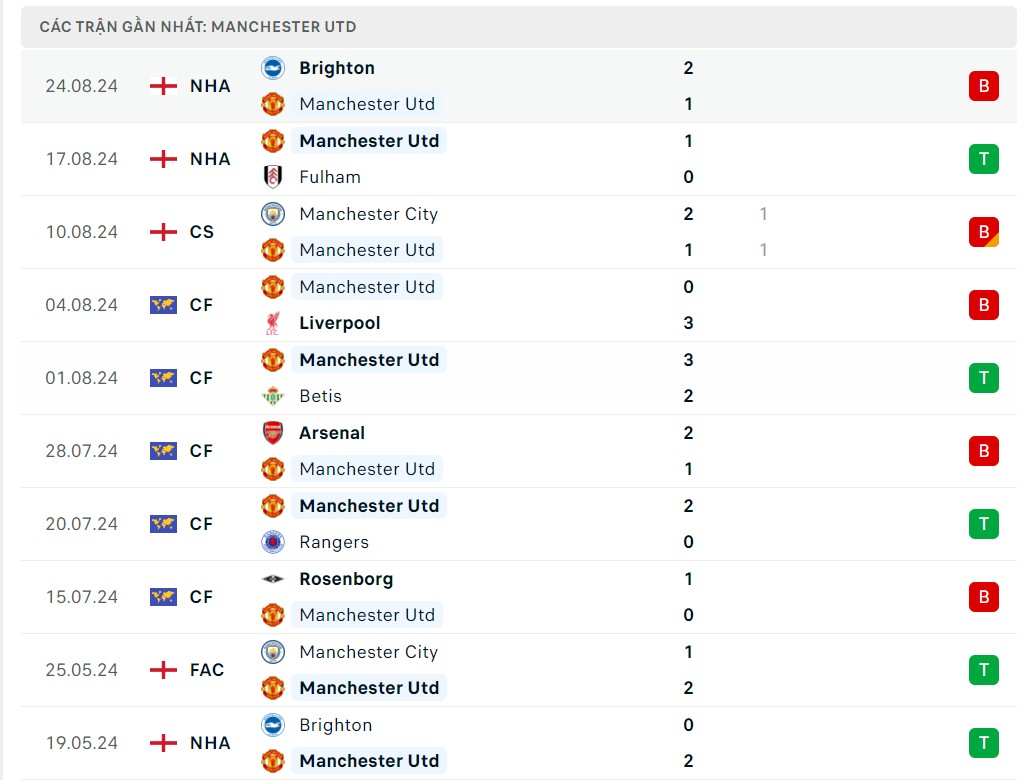Open the Arsenal team link
1031x780 pixels.
point(332,433)
